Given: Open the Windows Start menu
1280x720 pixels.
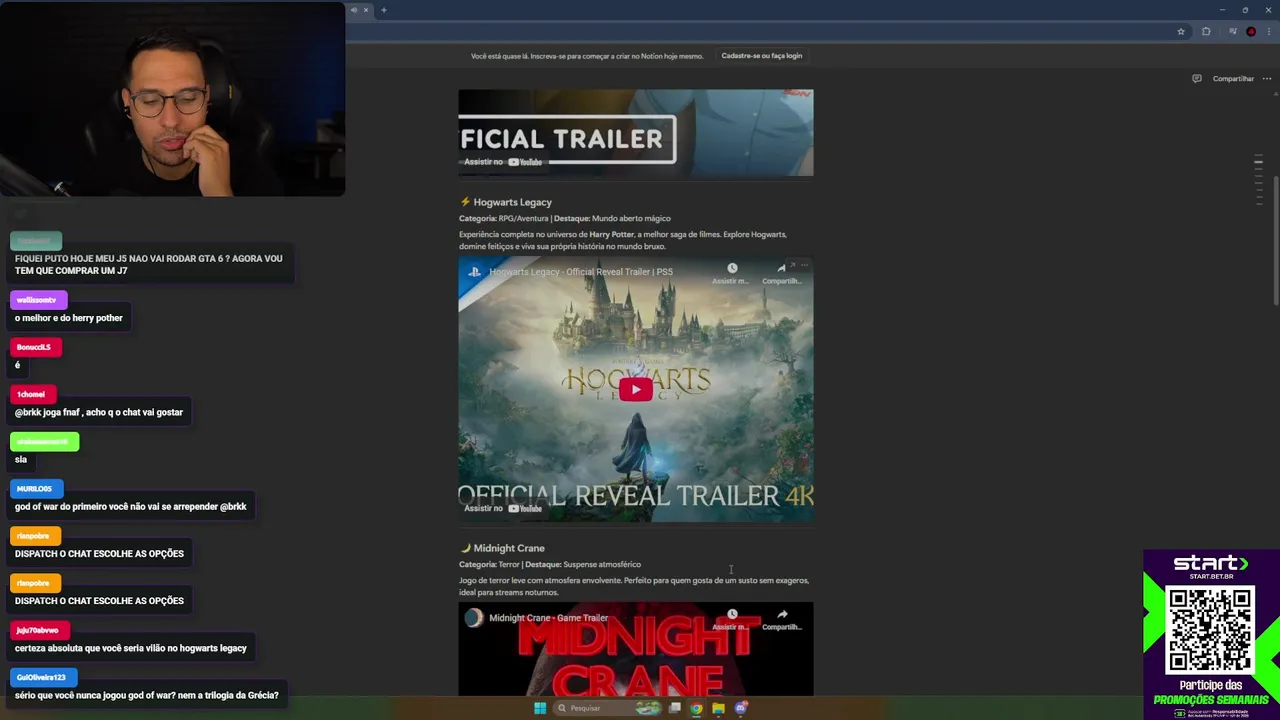Looking at the screenshot, I should coord(540,708).
